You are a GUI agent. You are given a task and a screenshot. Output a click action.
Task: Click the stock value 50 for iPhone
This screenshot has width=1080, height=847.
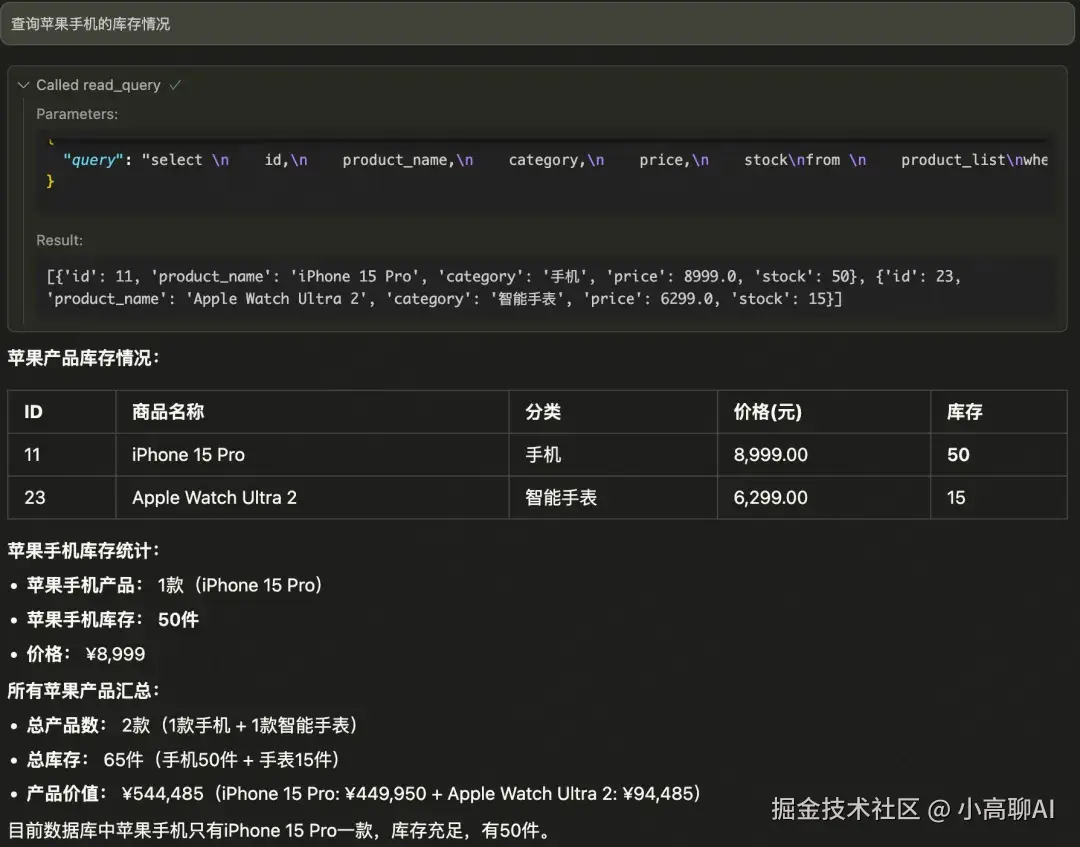point(957,454)
